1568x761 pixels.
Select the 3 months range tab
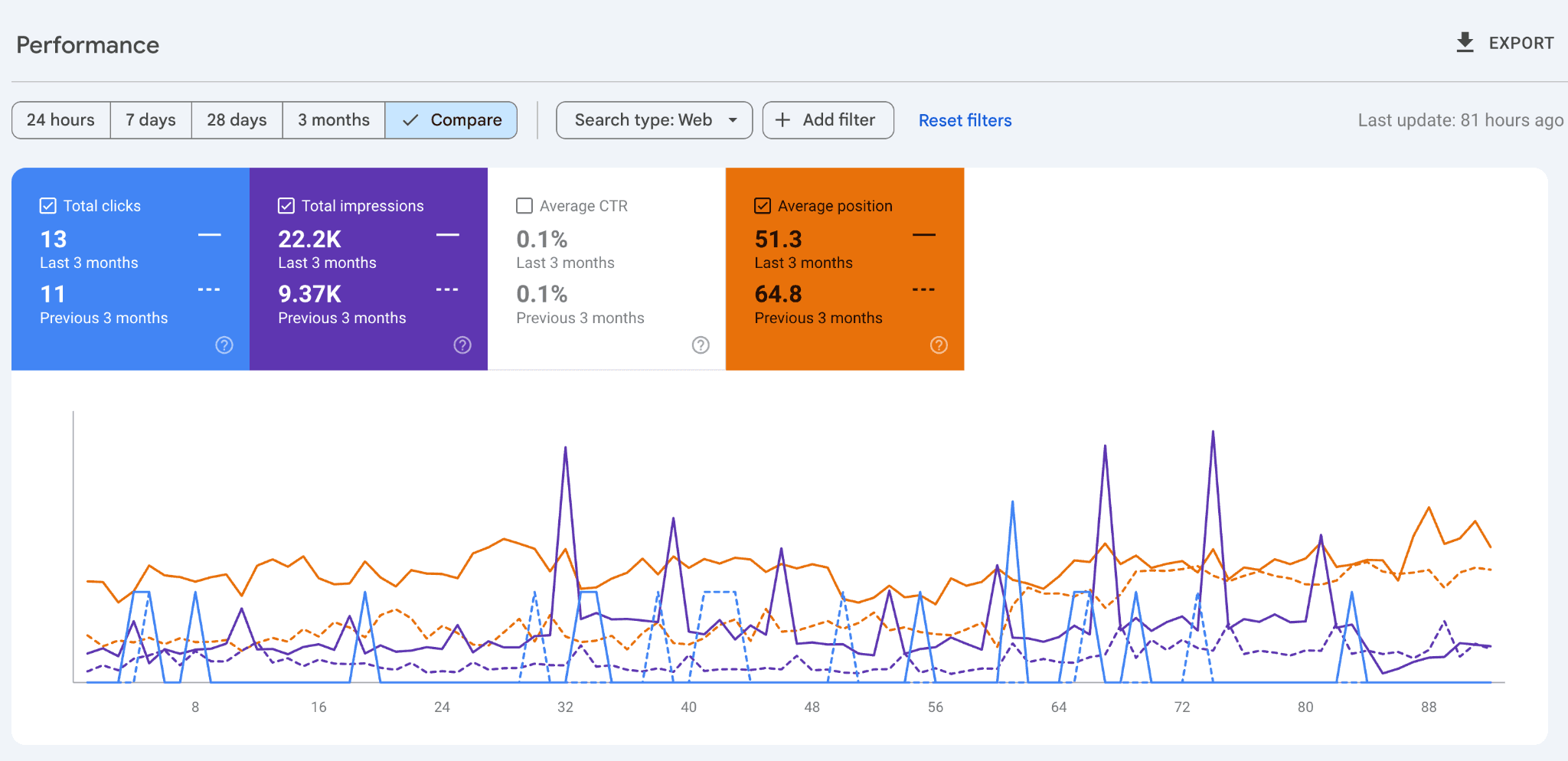click(334, 120)
